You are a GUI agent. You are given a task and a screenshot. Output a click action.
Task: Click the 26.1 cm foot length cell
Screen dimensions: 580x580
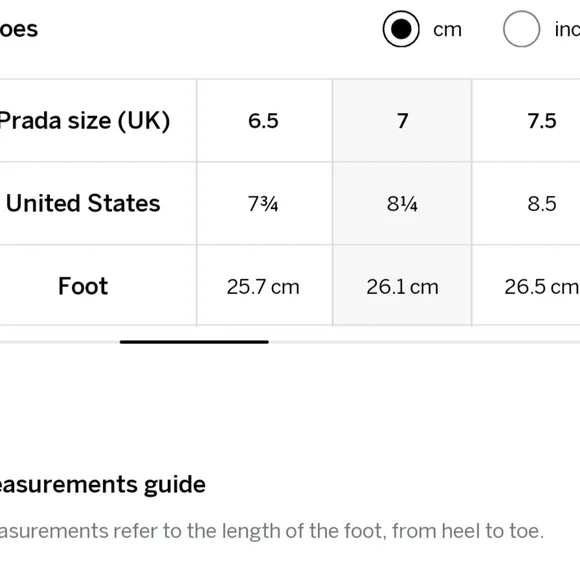[x=402, y=286]
